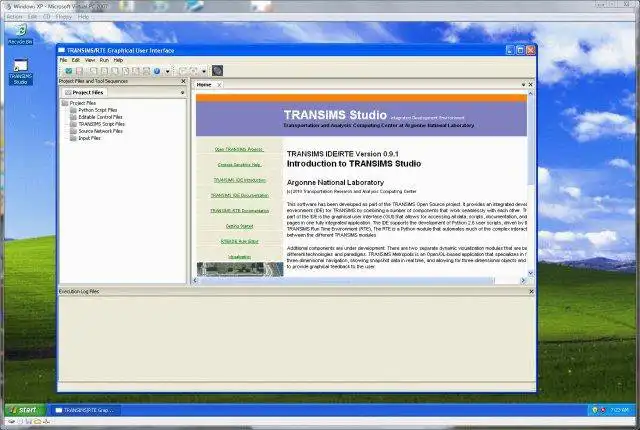Open dropdown arrow beside the blue help icon
The image size is (640, 430).
coord(167,71)
